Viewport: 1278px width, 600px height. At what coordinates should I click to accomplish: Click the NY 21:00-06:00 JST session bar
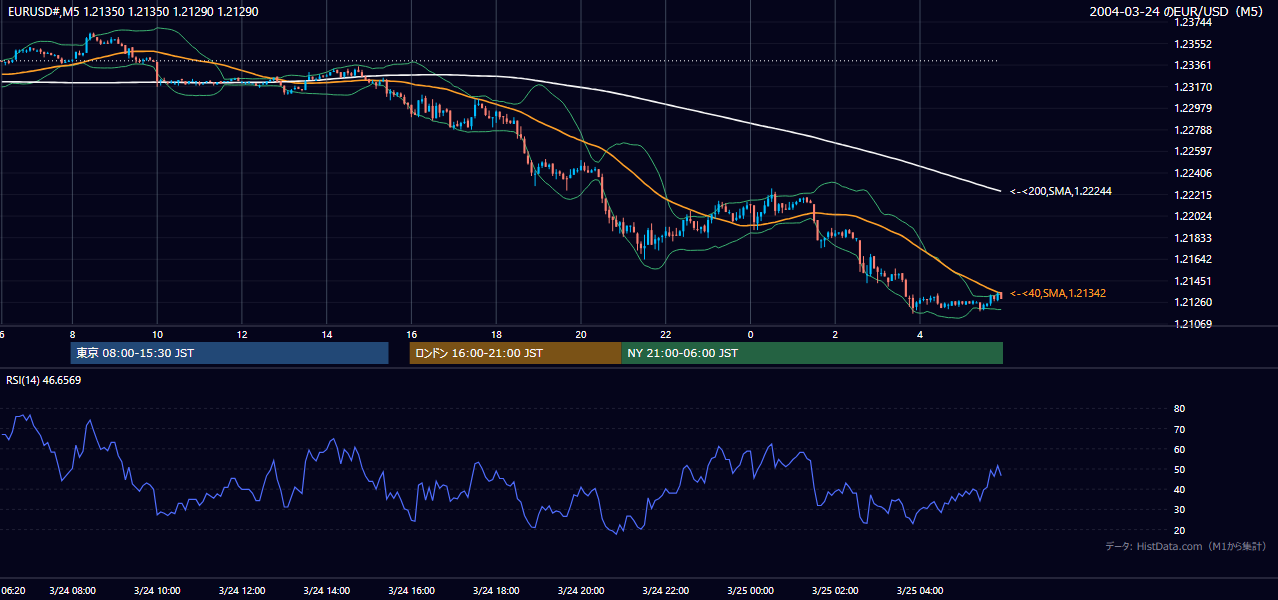[x=812, y=353]
